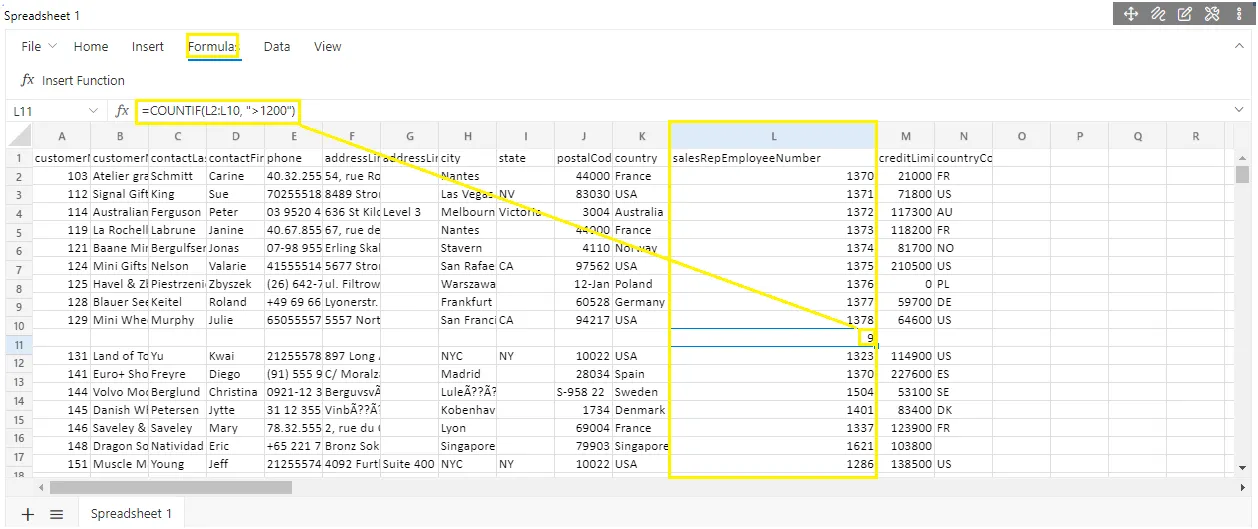Image resolution: width=1258 pixels, height=529 pixels.
Task: Click the Kobenhav city cell
Action: (x=467, y=410)
